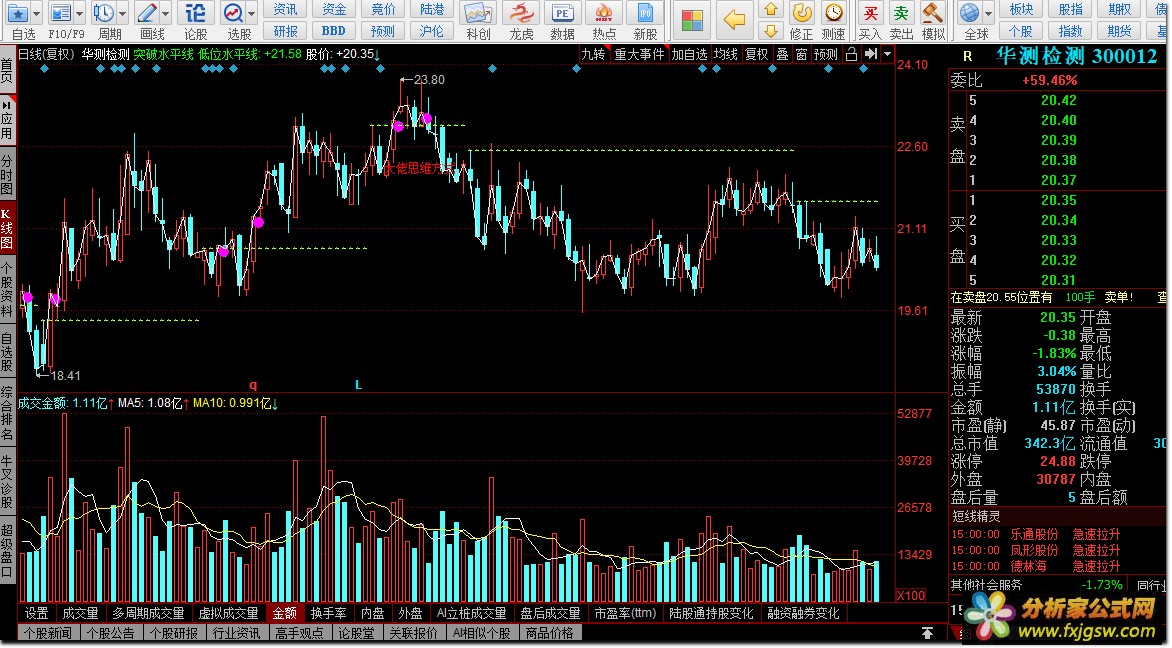Click the 资讯 news button
The height and width of the screenshot is (648, 1172).
(285, 10)
